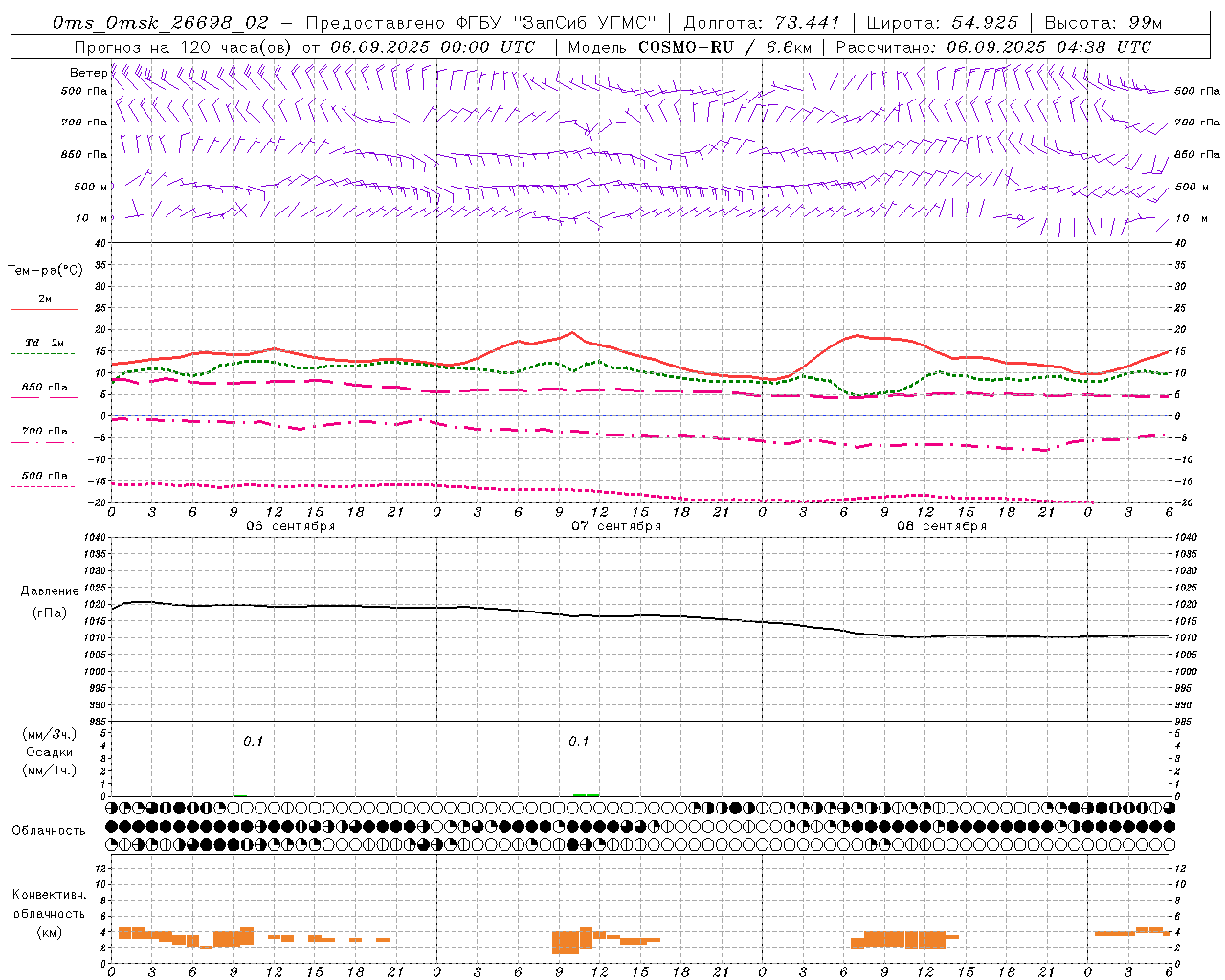The height and width of the screenshot is (980, 1225).
Task: Click the Облачность cloud cover label
Action: (x=49, y=830)
